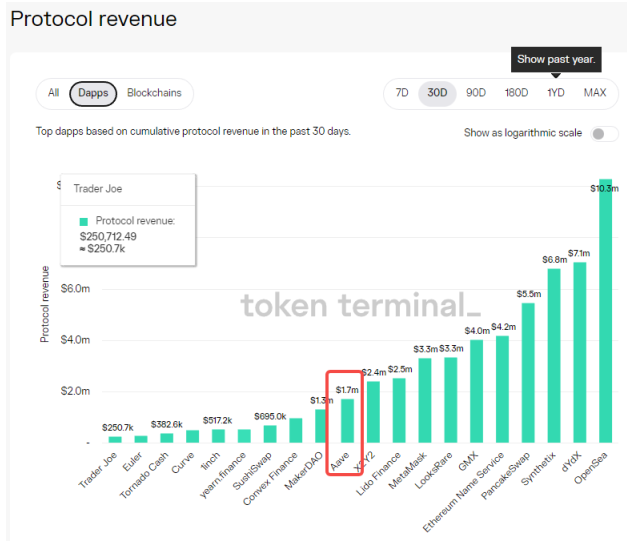Click the OpenSea axis label
This screenshot has height=542, width=627.
pyautogui.click(x=590, y=468)
